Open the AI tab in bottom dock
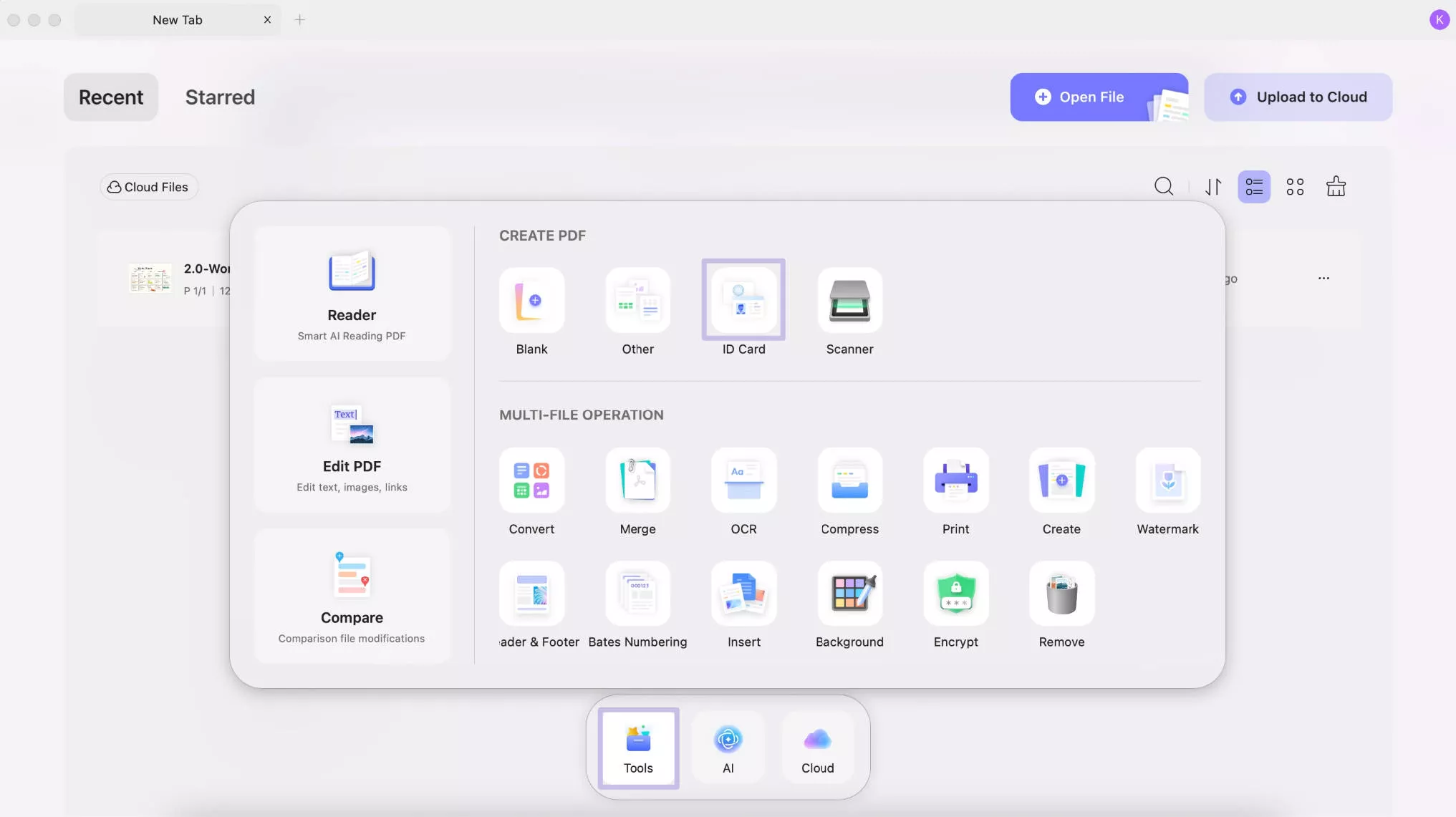Viewport: 1456px width, 817px height. [x=728, y=748]
